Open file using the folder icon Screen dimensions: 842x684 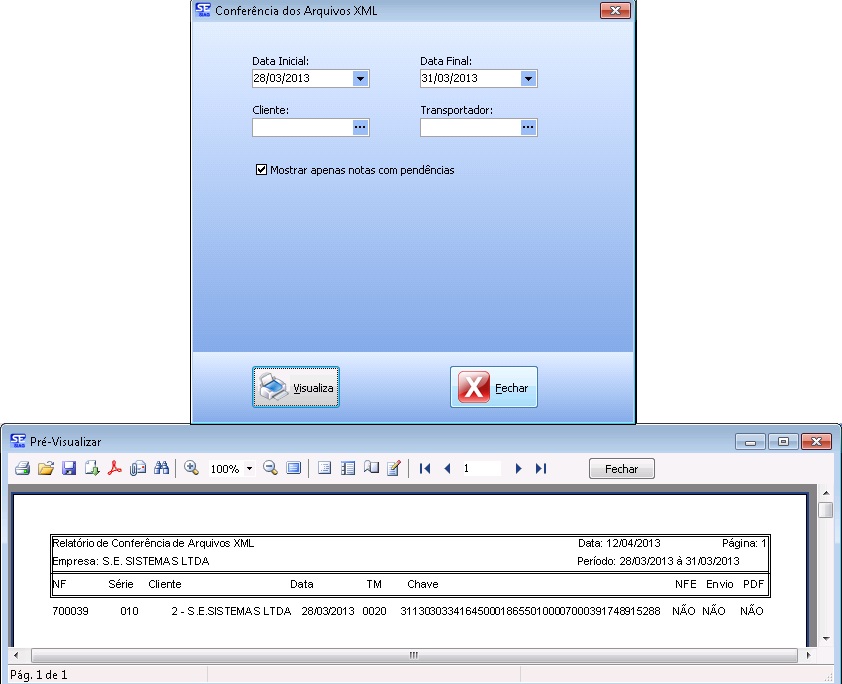45,468
